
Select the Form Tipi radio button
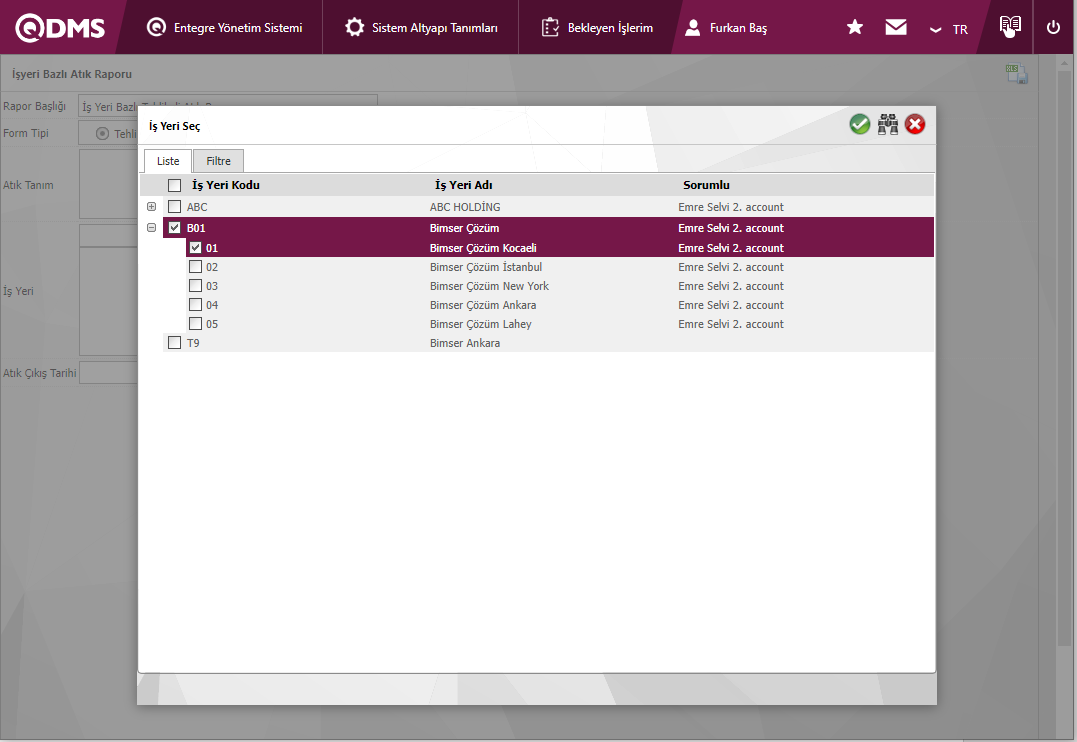pos(102,133)
